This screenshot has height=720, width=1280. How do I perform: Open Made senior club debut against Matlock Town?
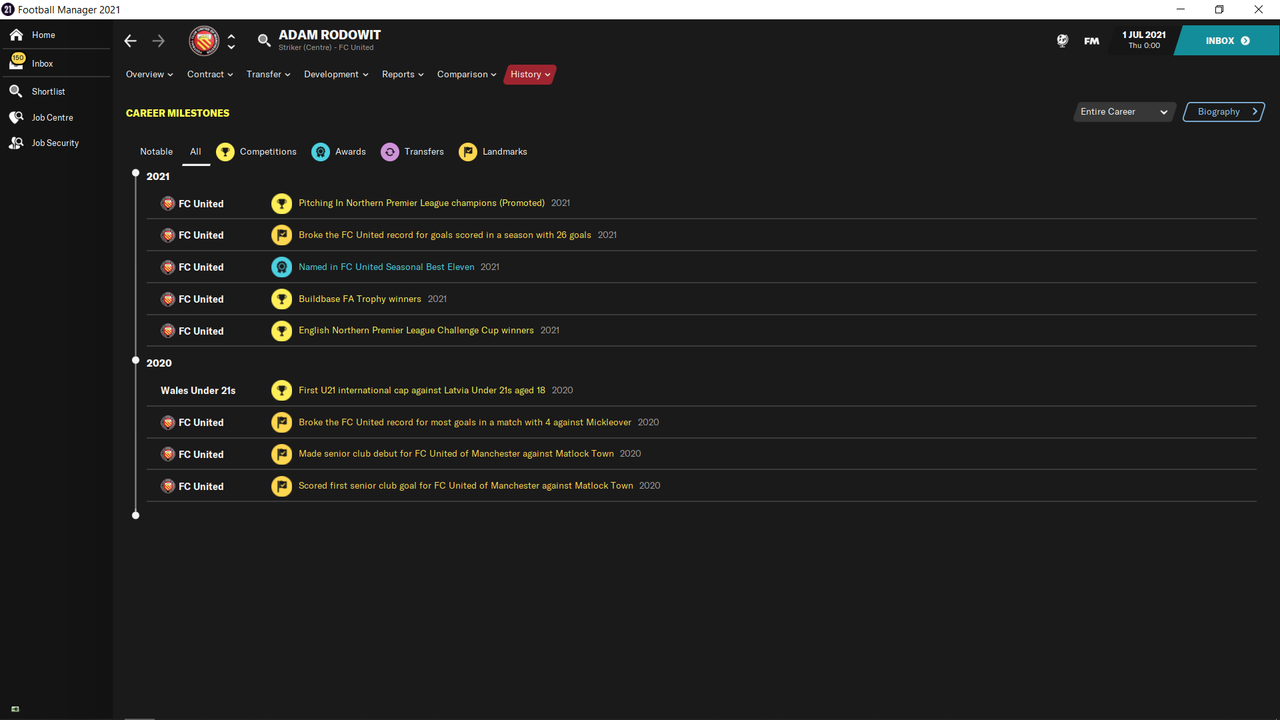pyautogui.click(x=456, y=454)
